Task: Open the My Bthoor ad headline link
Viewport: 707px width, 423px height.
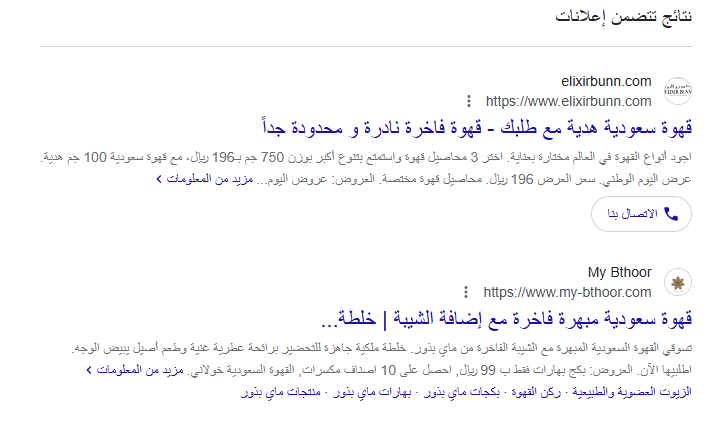Action: 506,319
